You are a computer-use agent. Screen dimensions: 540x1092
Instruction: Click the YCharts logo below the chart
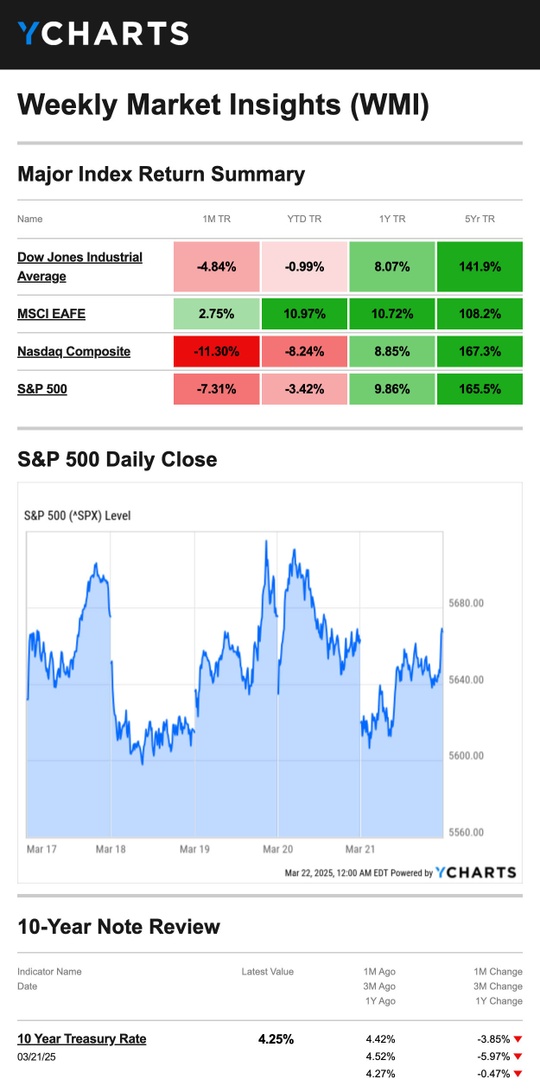[x=476, y=873]
